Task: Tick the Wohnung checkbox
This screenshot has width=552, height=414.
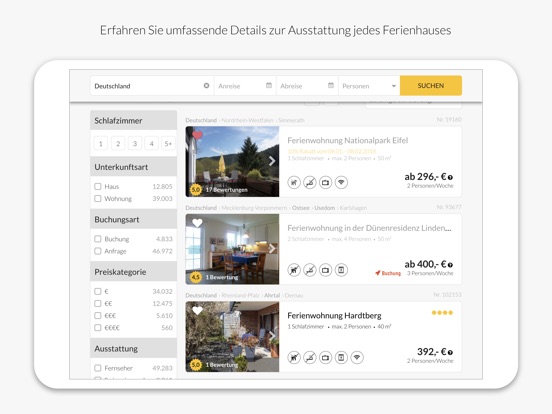Action: click(98, 199)
